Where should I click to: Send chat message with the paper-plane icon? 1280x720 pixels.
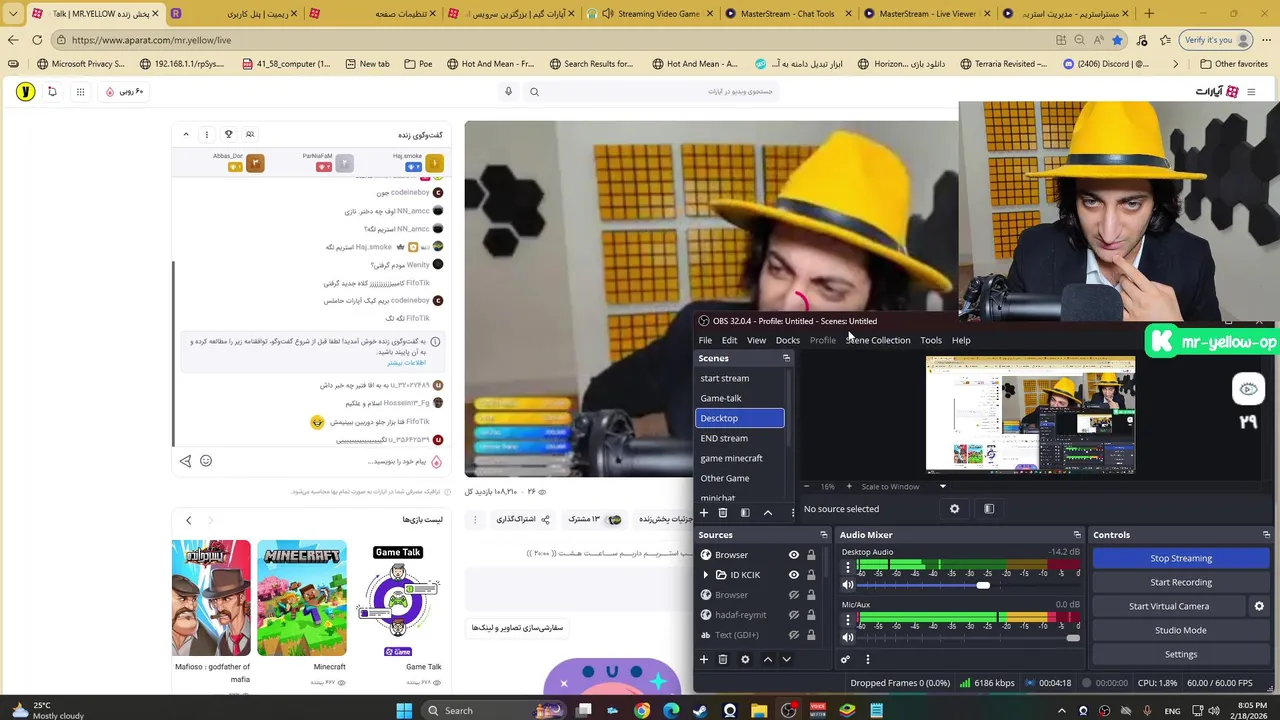185,461
